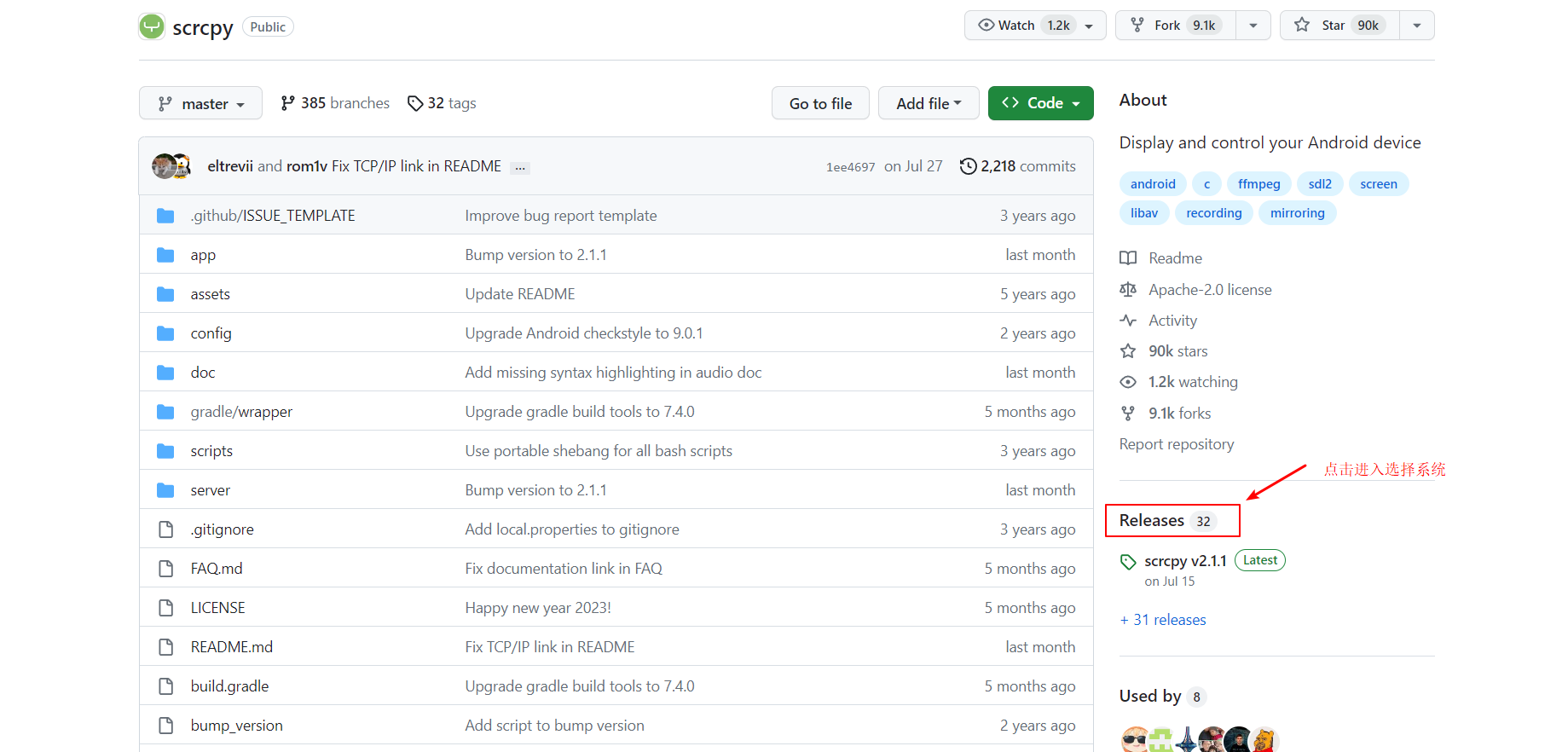View the 32 tags list
The width and height of the screenshot is (1568, 752).
(x=442, y=103)
